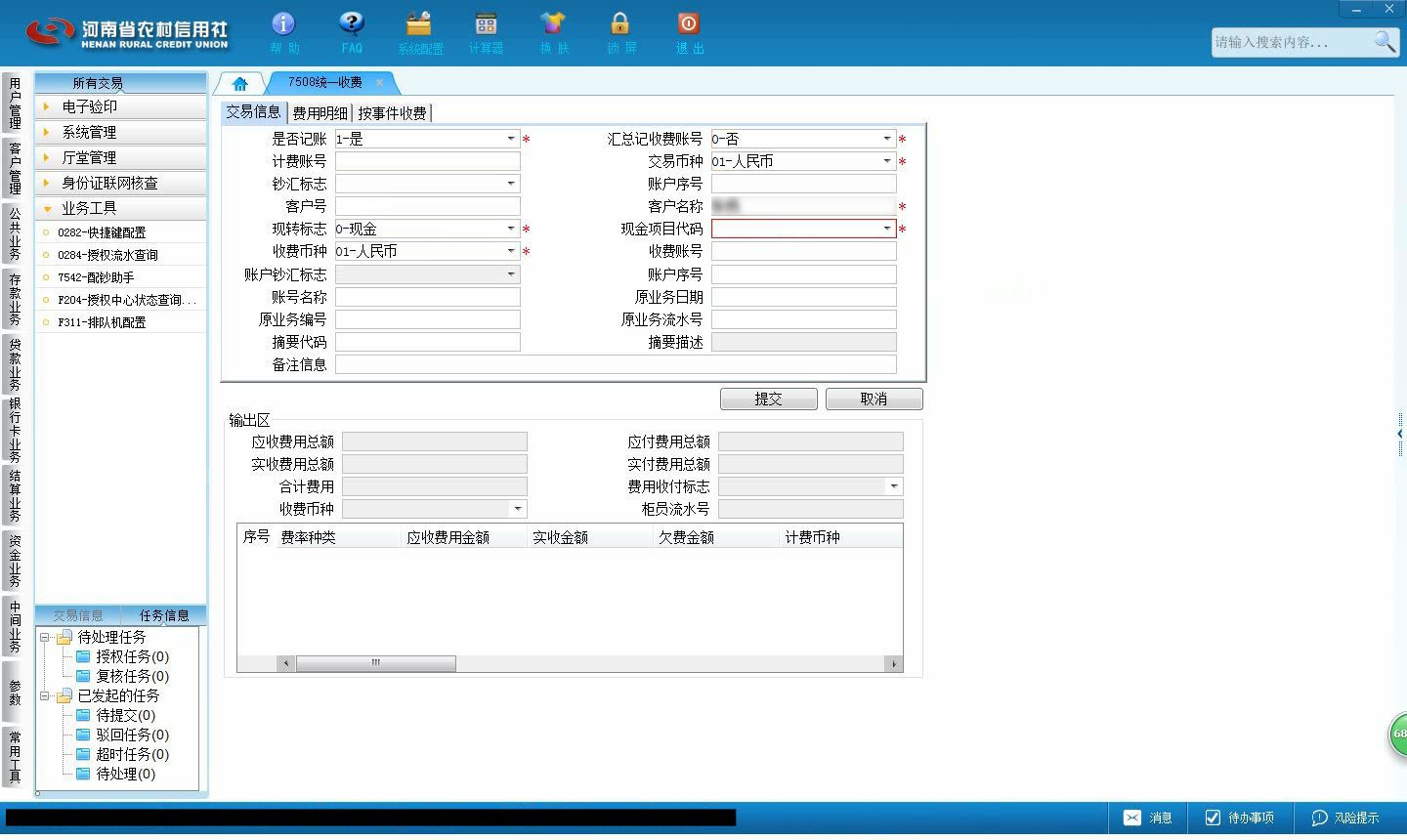Go to the home tab icon
The width and height of the screenshot is (1407, 840).
coord(239,83)
